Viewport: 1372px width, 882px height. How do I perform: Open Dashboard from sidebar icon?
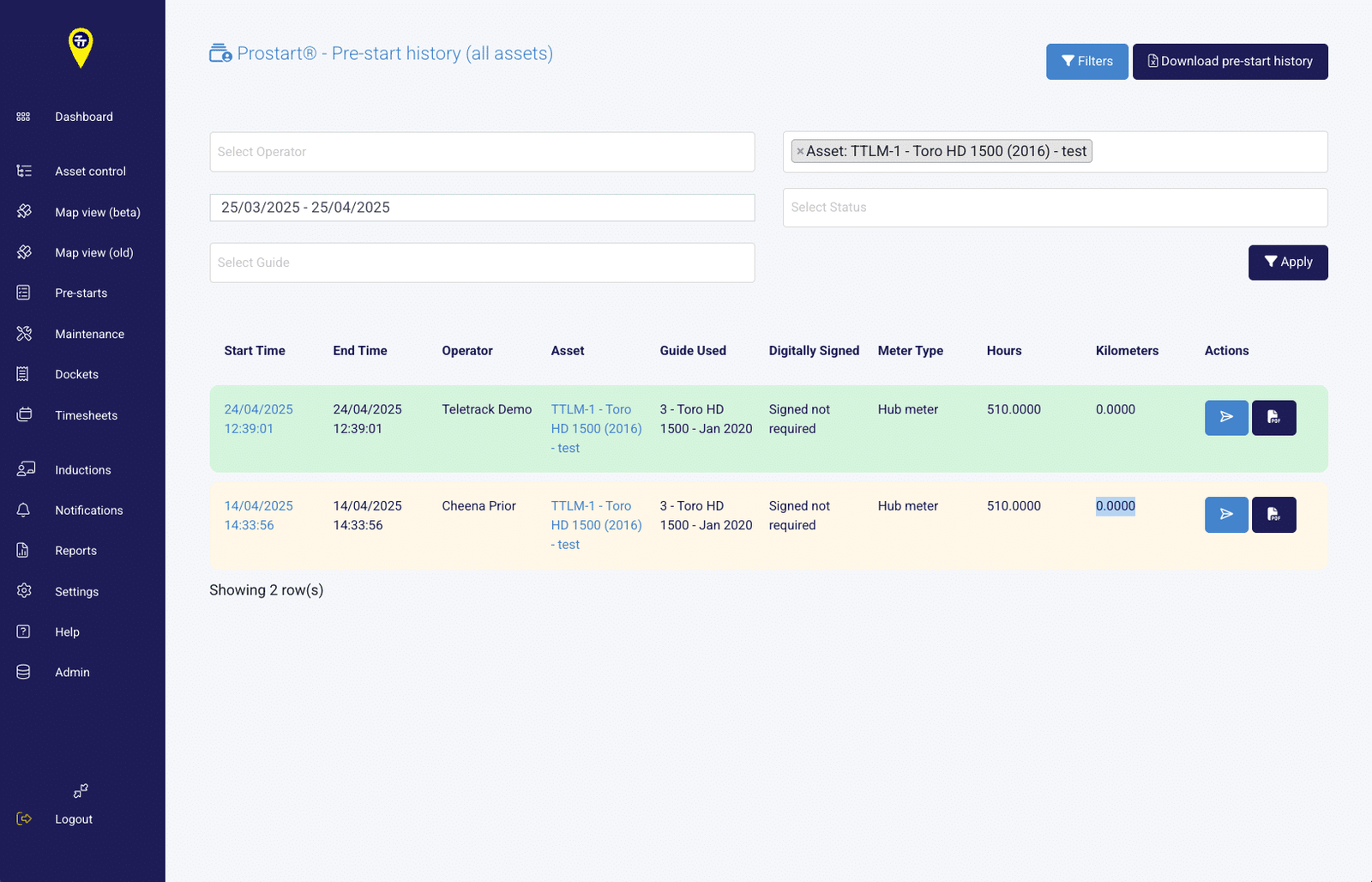(x=23, y=117)
